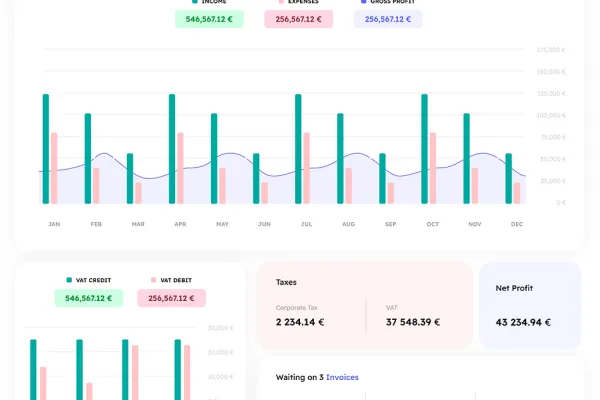Screen dimensions: 600x400
Task: Click the Taxes card heading
Action: [x=286, y=282]
